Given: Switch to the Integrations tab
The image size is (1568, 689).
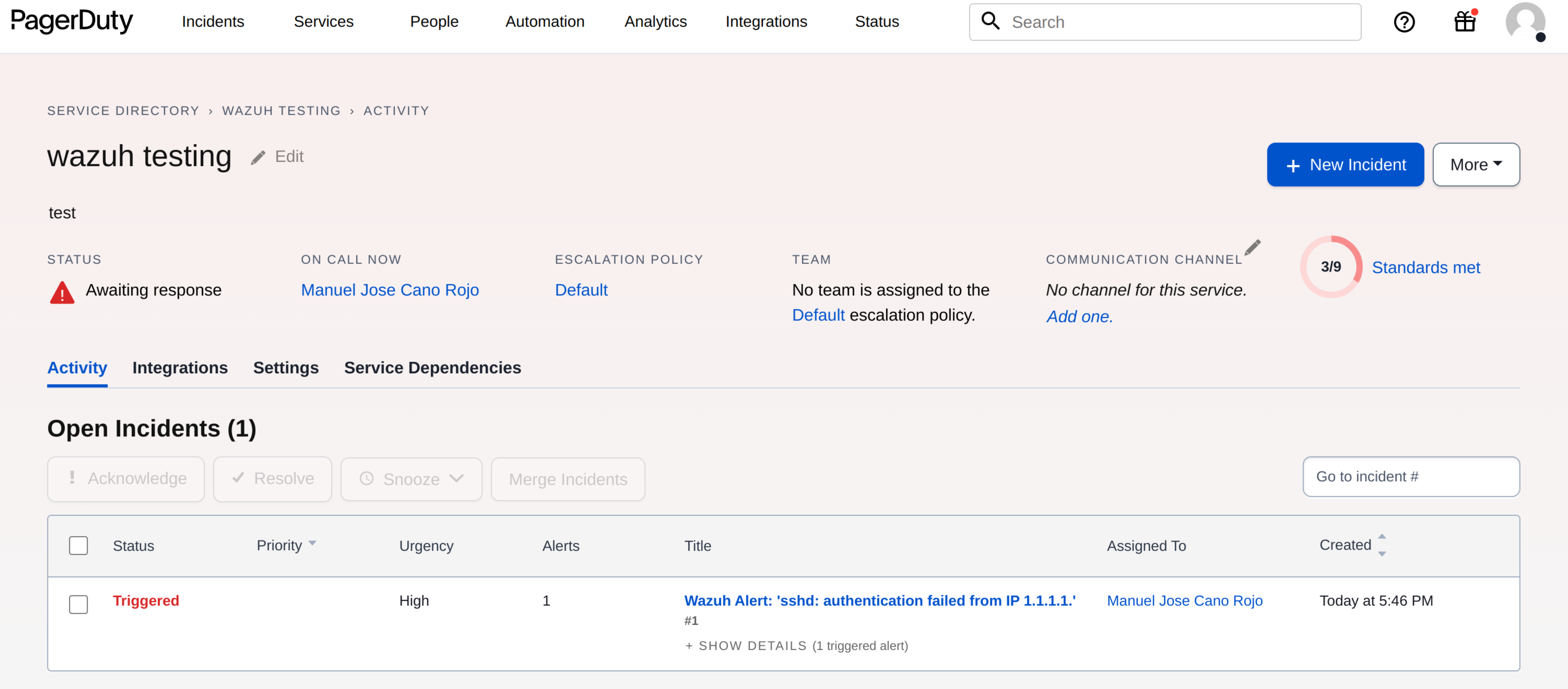Looking at the screenshot, I should tap(179, 368).
